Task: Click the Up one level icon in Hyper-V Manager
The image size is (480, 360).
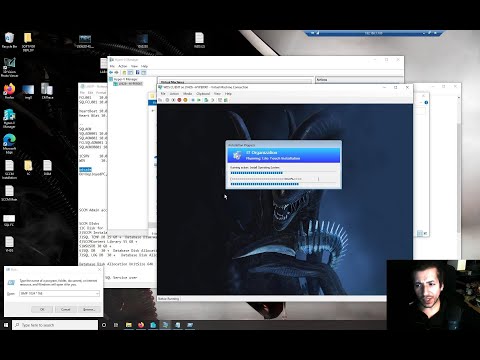Action: coord(124,72)
